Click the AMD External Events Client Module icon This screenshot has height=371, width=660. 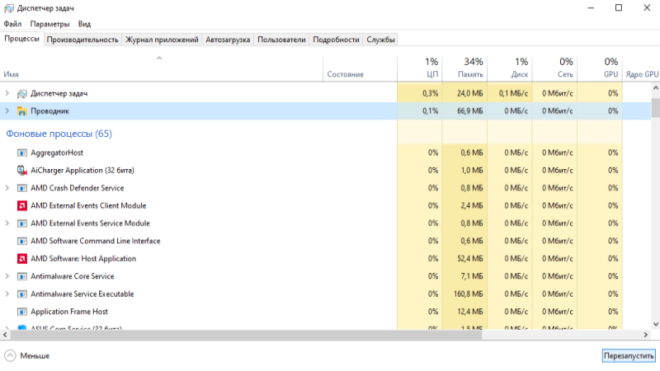22,206
